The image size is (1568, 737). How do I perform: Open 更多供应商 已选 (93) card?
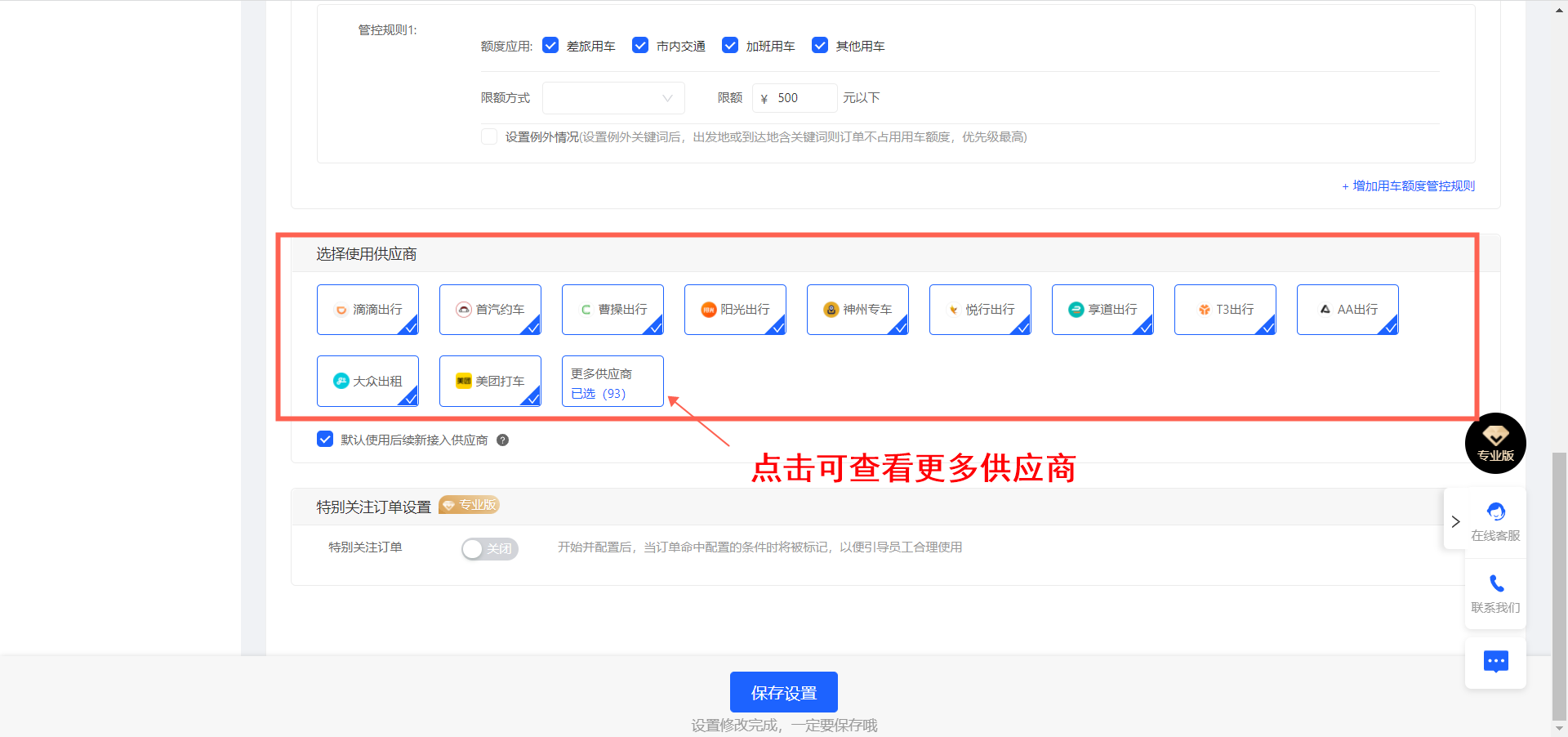point(612,381)
